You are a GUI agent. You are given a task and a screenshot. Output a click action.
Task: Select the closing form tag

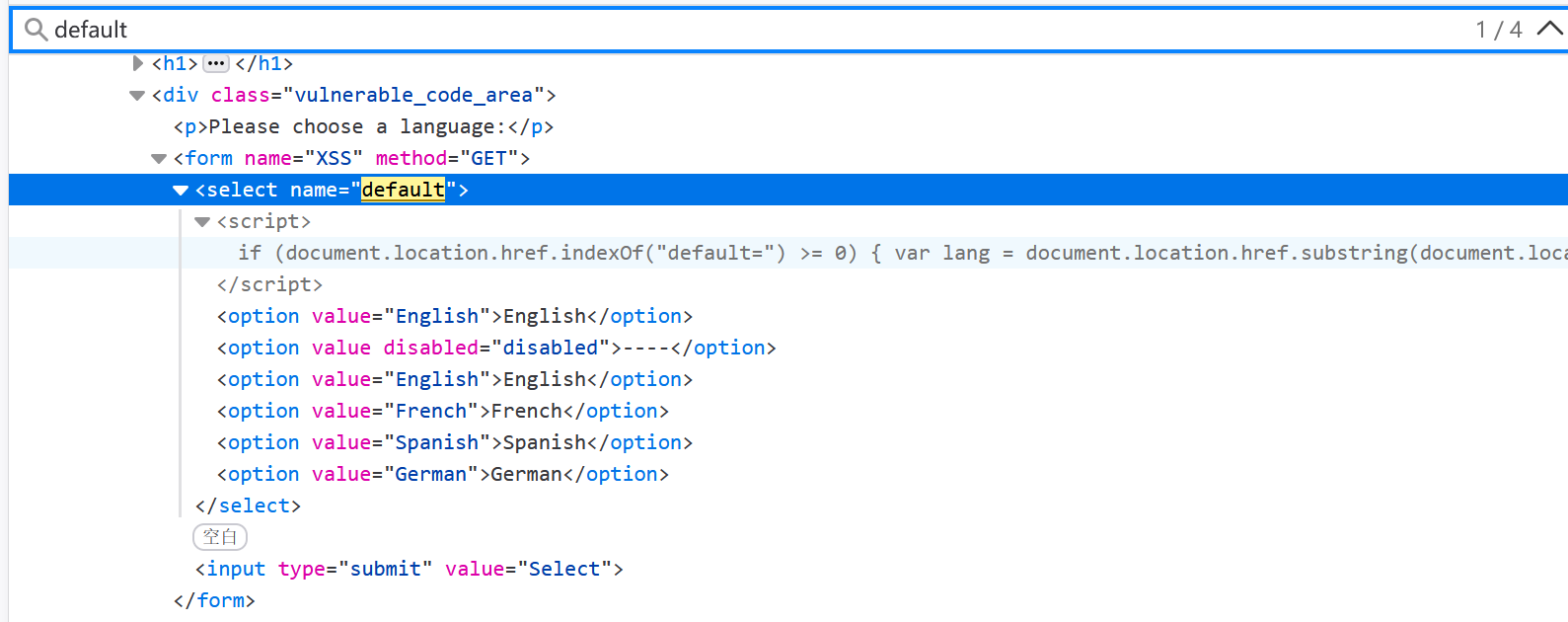tap(214, 600)
